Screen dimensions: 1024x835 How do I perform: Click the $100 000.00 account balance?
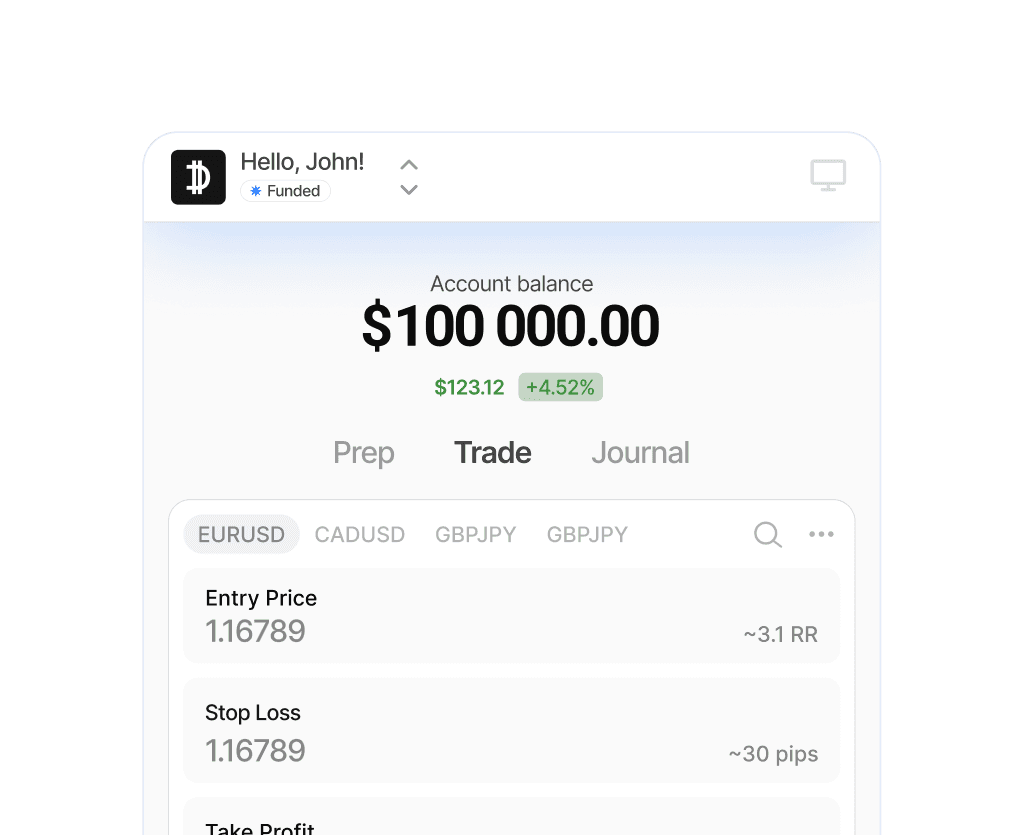click(510, 326)
